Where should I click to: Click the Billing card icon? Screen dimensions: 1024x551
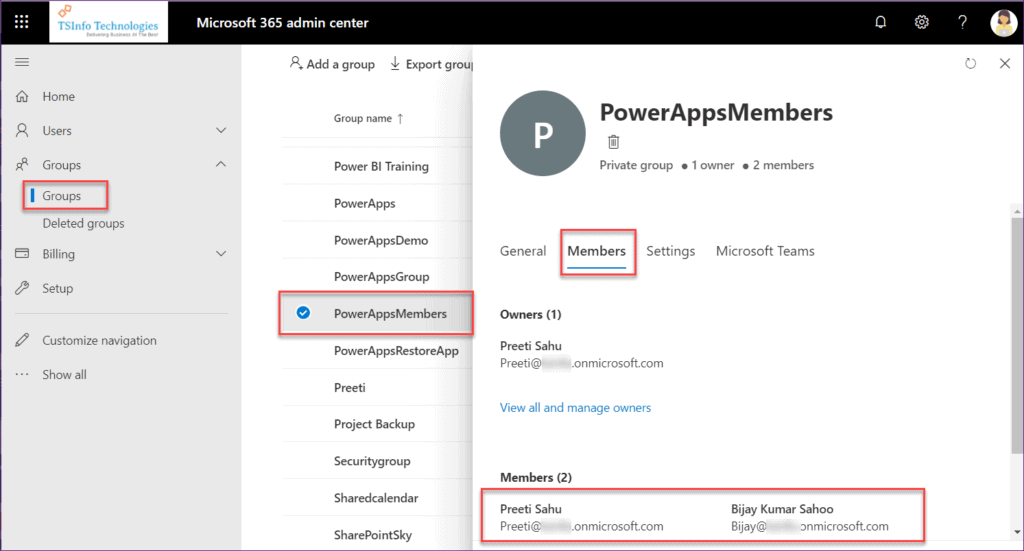click(22, 253)
